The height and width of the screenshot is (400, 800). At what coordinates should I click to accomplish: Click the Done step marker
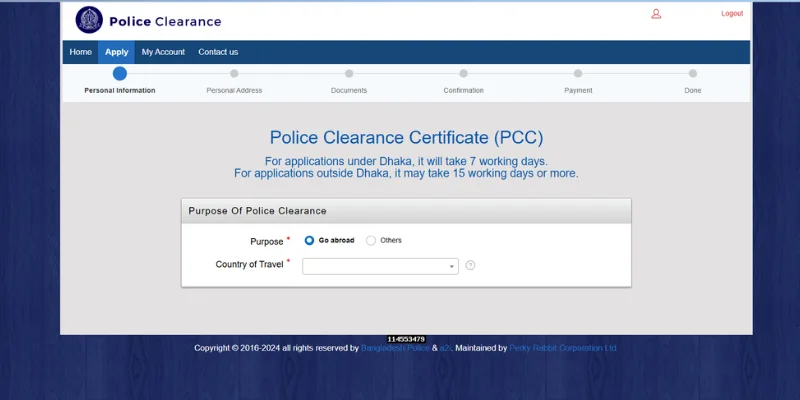pos(693,73)
